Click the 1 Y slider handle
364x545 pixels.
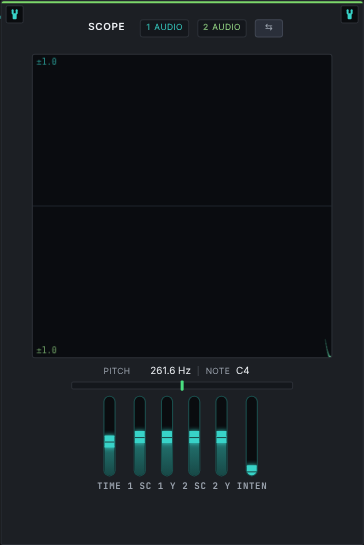[x=167, y=437]
